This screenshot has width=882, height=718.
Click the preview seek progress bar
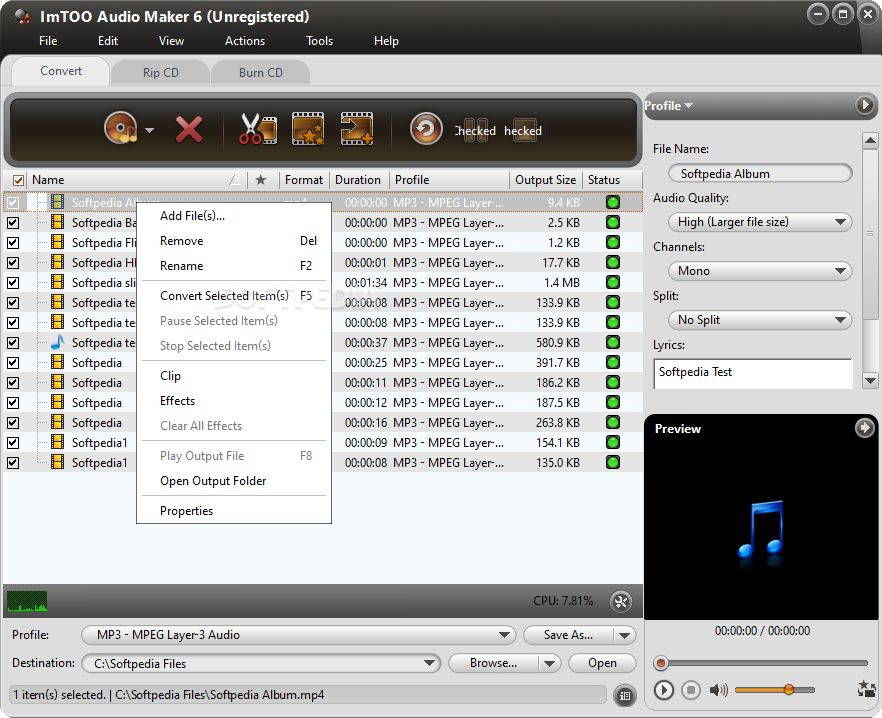[760, 663]
